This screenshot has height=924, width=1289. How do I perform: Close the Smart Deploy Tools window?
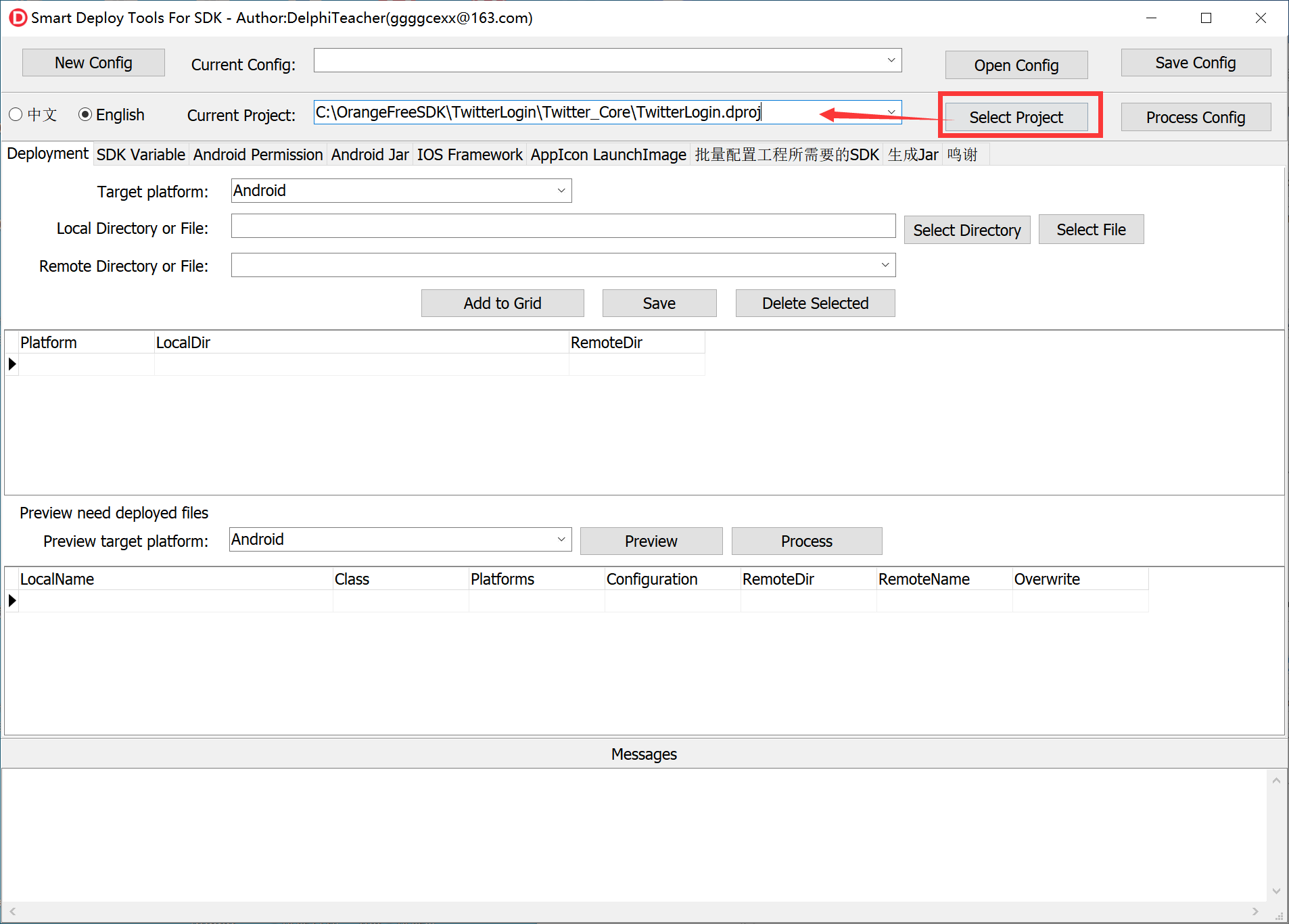(x=1261, y=18)
